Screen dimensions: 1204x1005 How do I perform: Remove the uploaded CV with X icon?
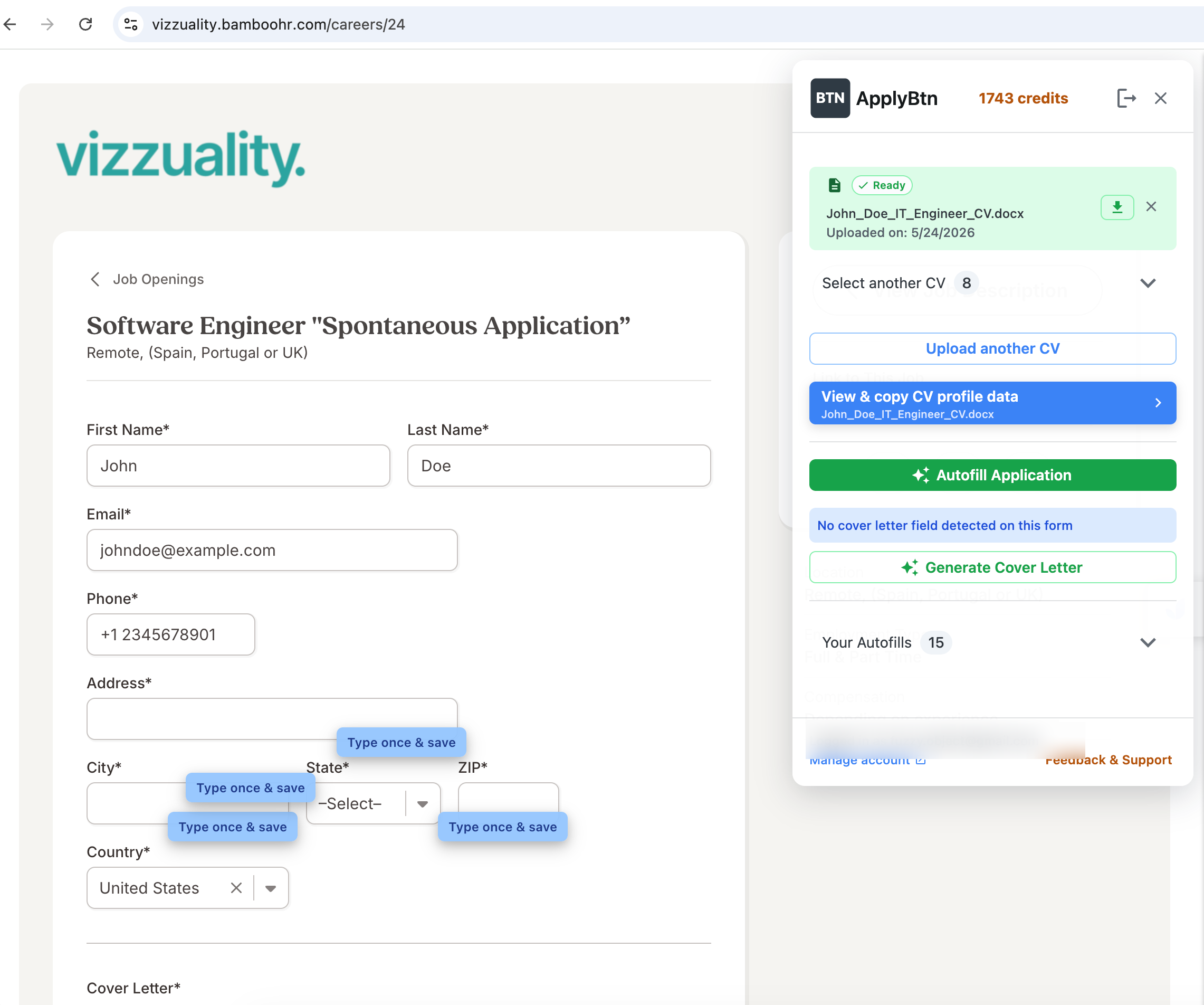pos(1151,206)
